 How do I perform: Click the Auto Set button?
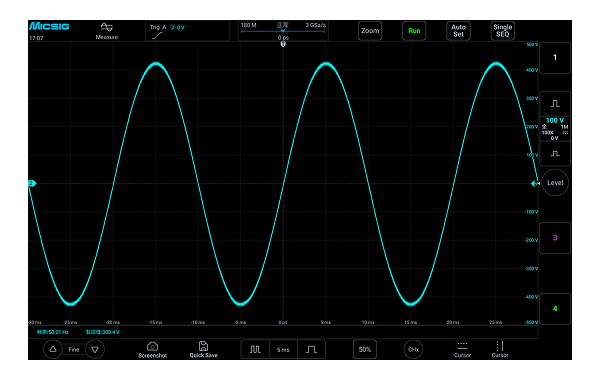[x=458, y=31]
